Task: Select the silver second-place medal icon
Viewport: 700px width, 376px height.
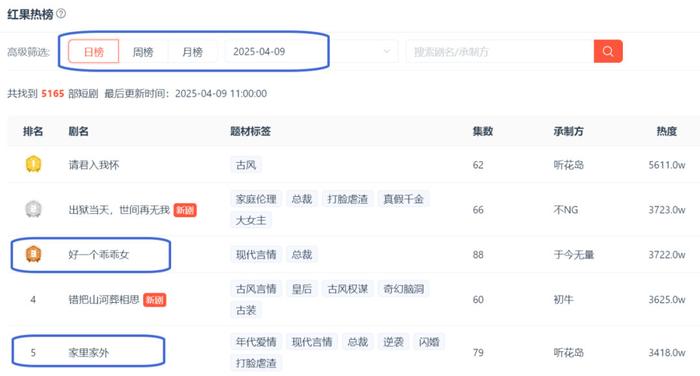Action: (x=33, y=209)
